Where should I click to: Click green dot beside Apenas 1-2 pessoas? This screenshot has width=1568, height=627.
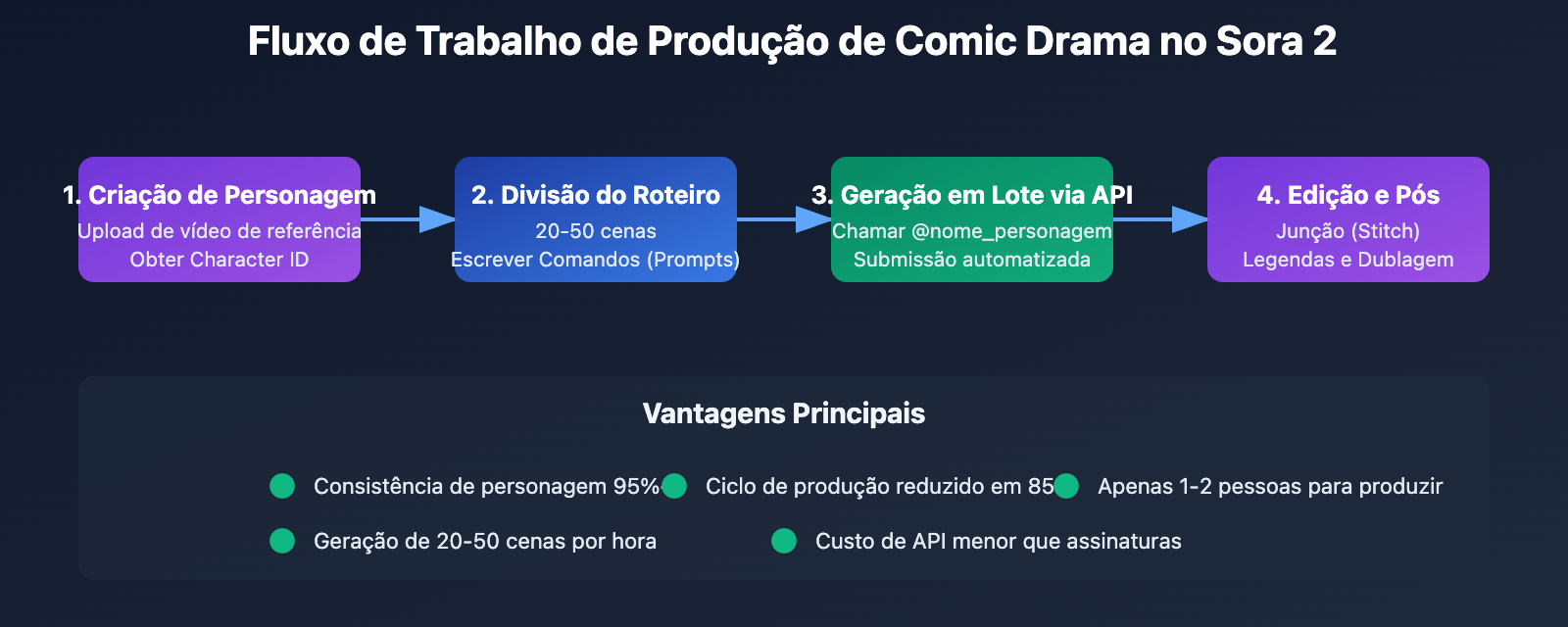coord(1066,486)
